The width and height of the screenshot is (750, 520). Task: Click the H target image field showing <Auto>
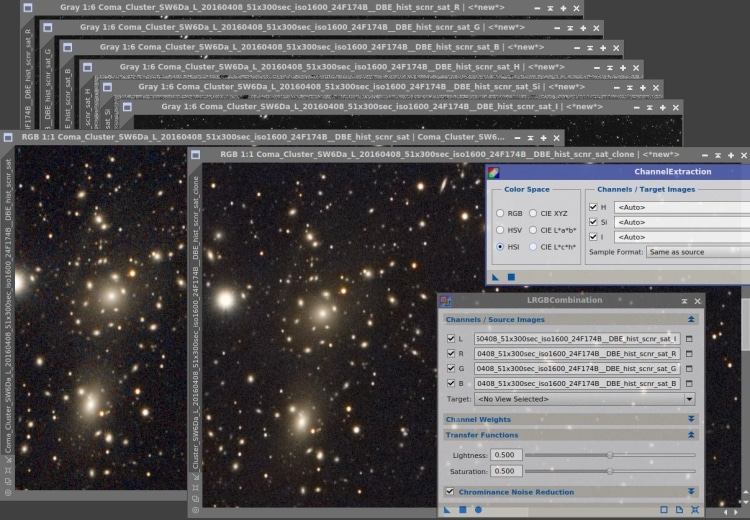point(682,207)
